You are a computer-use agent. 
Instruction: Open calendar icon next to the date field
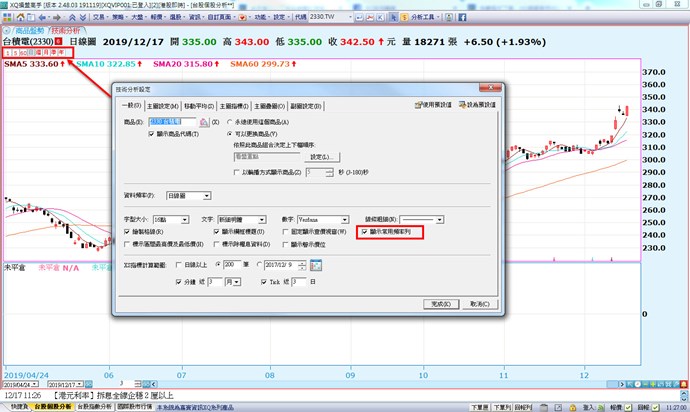[x=316, y=264]
